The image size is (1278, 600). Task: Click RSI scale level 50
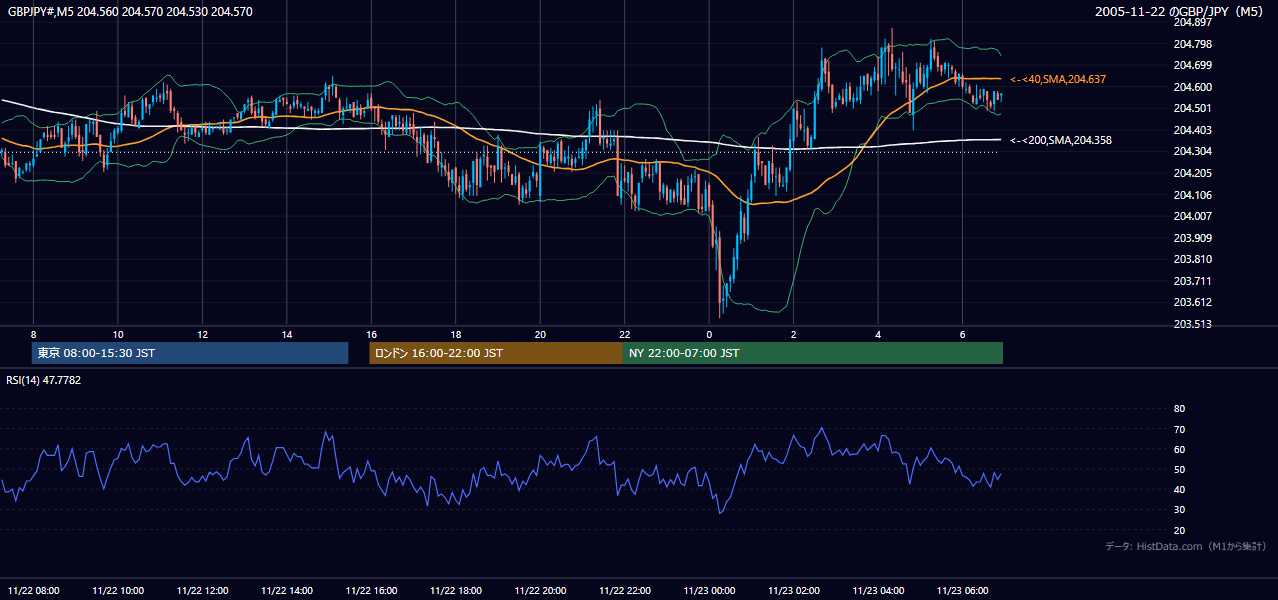point(1179,469)
